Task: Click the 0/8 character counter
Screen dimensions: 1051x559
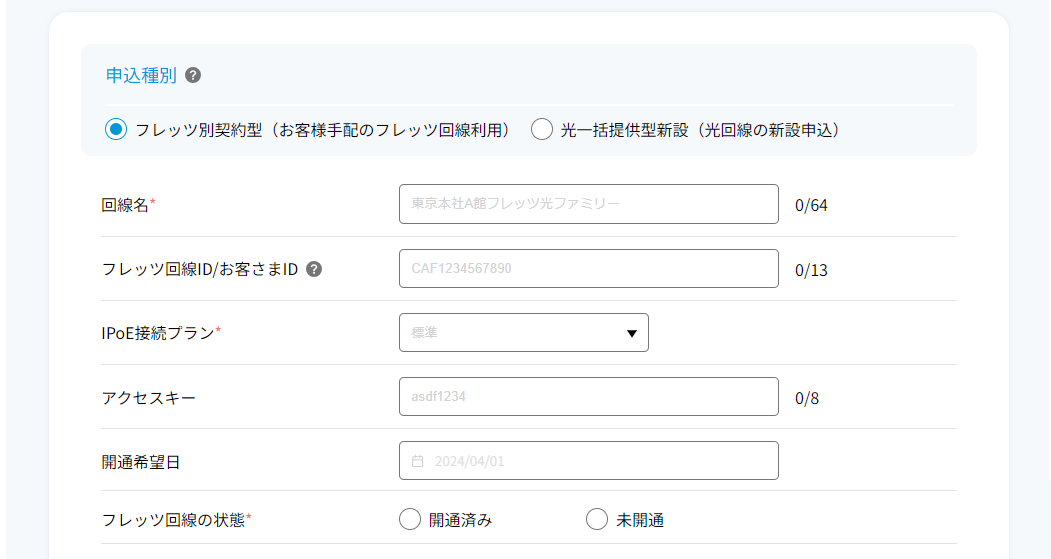Action: (x=807, y=398)
